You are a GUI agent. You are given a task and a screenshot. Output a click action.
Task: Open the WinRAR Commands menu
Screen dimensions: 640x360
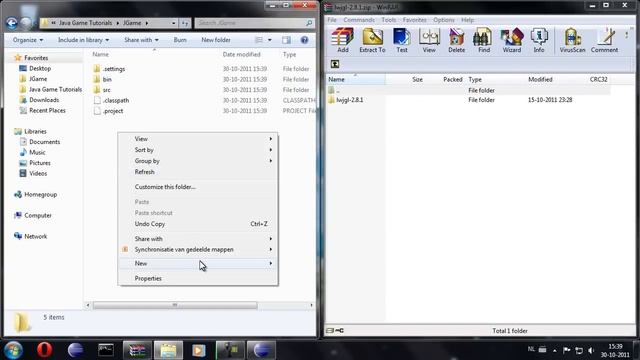(x=358, y=20)
